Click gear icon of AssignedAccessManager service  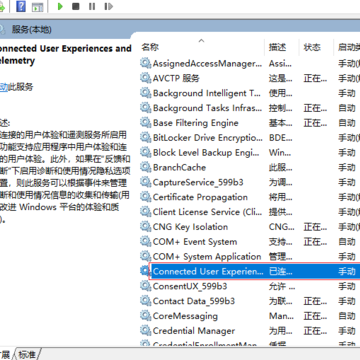pos(145,63)
